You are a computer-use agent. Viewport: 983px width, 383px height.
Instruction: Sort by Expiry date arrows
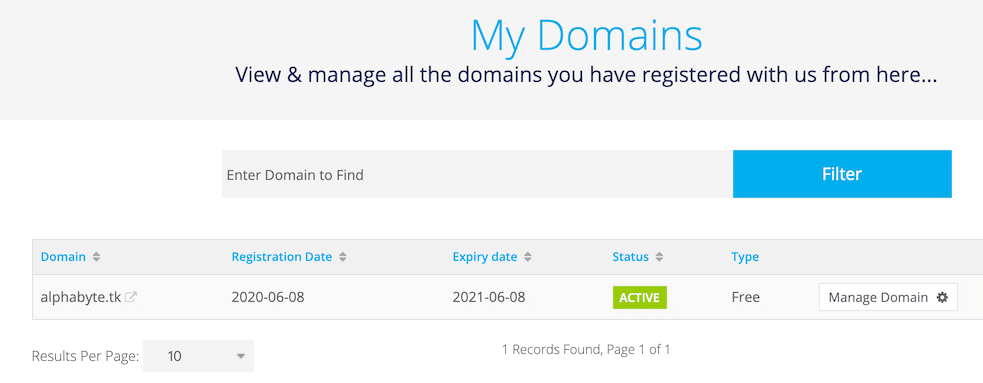[x=528, y=257]
